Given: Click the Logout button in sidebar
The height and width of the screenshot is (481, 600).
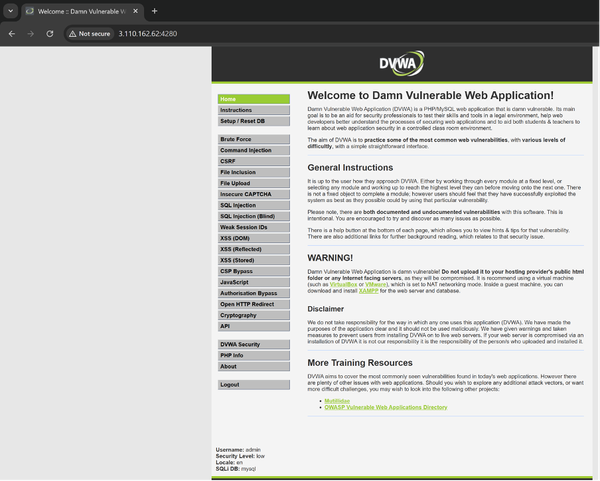Looking at the screenshot, I should pos(230,384).
